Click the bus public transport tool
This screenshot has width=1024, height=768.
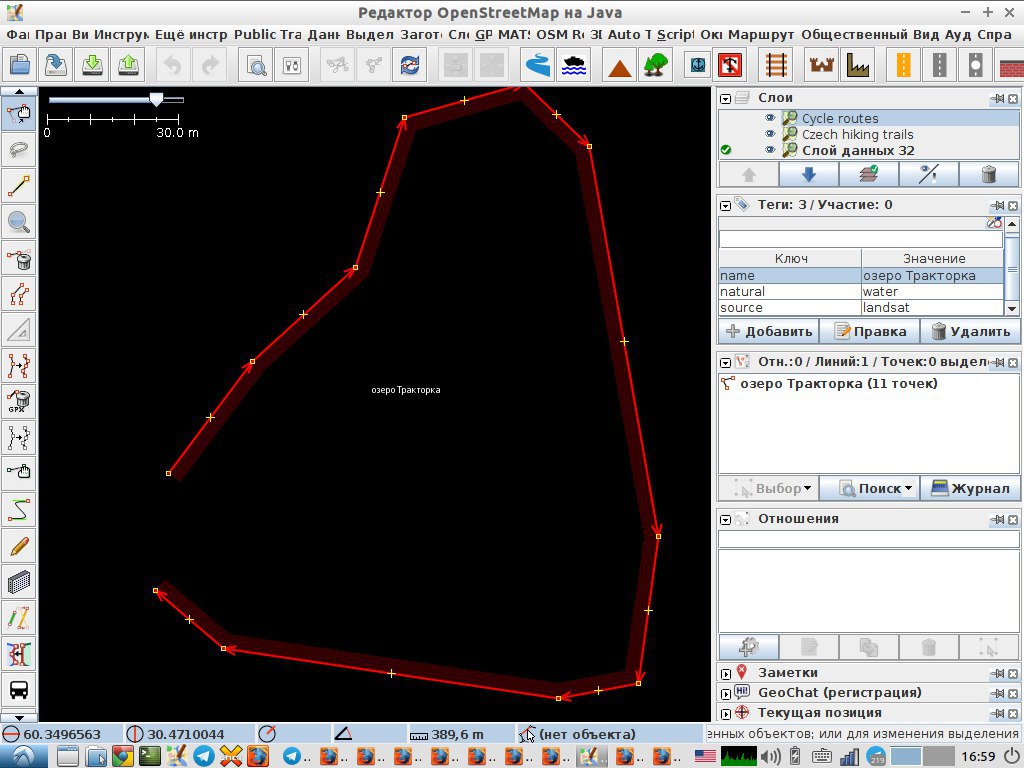19,690
